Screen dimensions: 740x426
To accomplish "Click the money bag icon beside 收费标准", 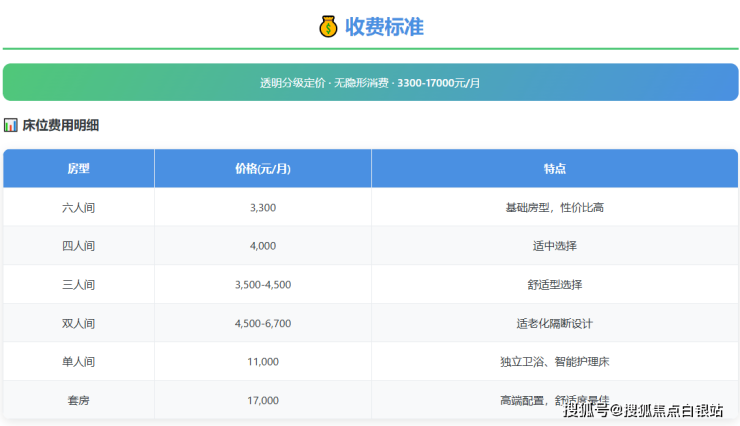I will [x=329, y=27].
